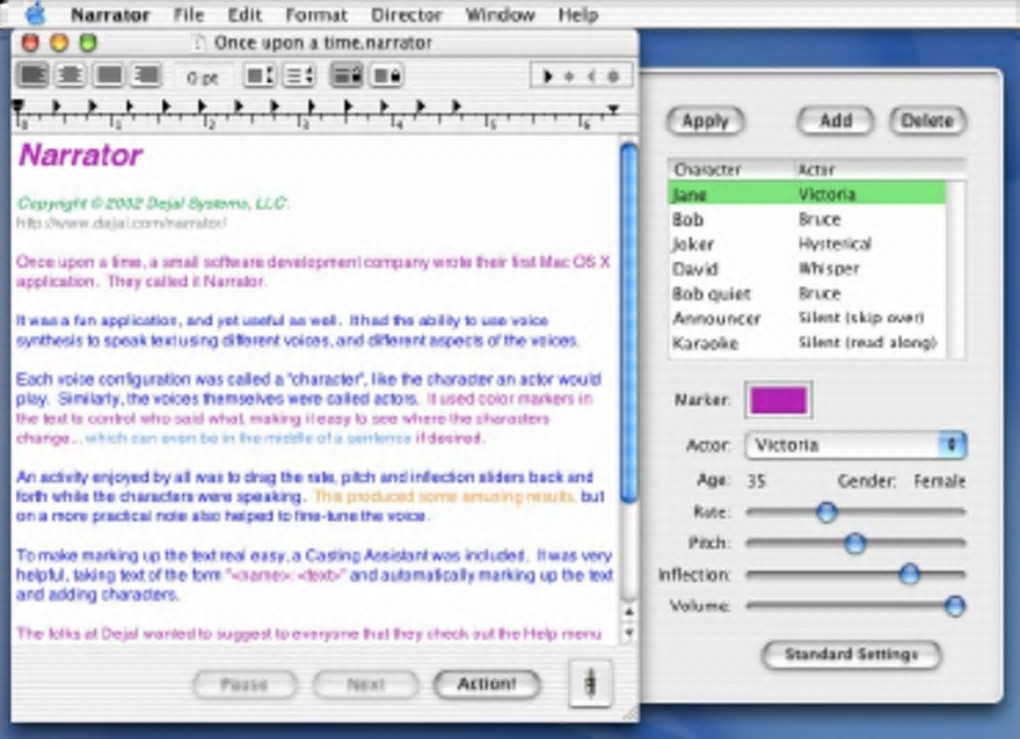
Task: Click the Silent (skip over) actor cell
Action: tap(861, 317)
